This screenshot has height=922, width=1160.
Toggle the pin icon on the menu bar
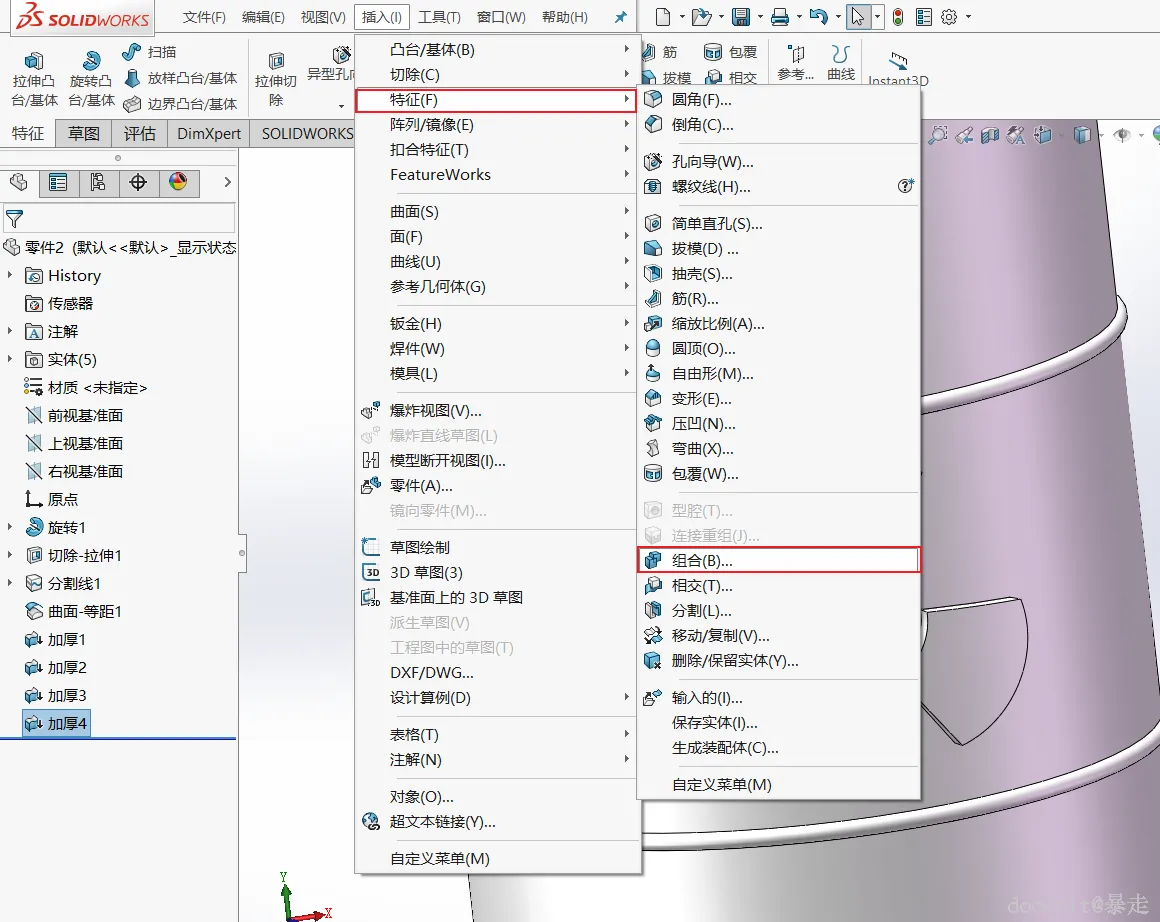pos(620,16)
